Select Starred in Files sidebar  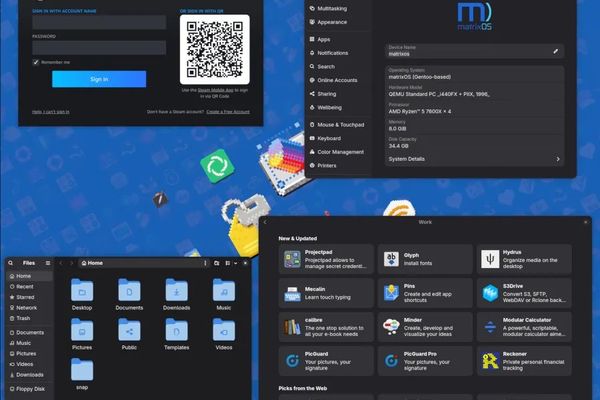click(29, 297)
